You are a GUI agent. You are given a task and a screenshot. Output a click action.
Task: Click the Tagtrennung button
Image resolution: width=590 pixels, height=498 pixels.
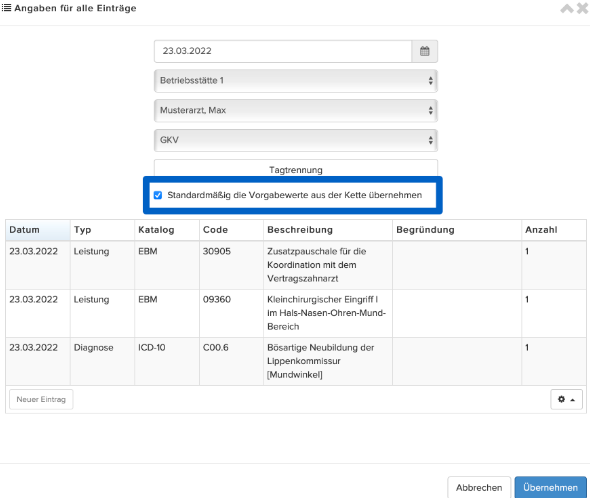[x=296, y=169]
